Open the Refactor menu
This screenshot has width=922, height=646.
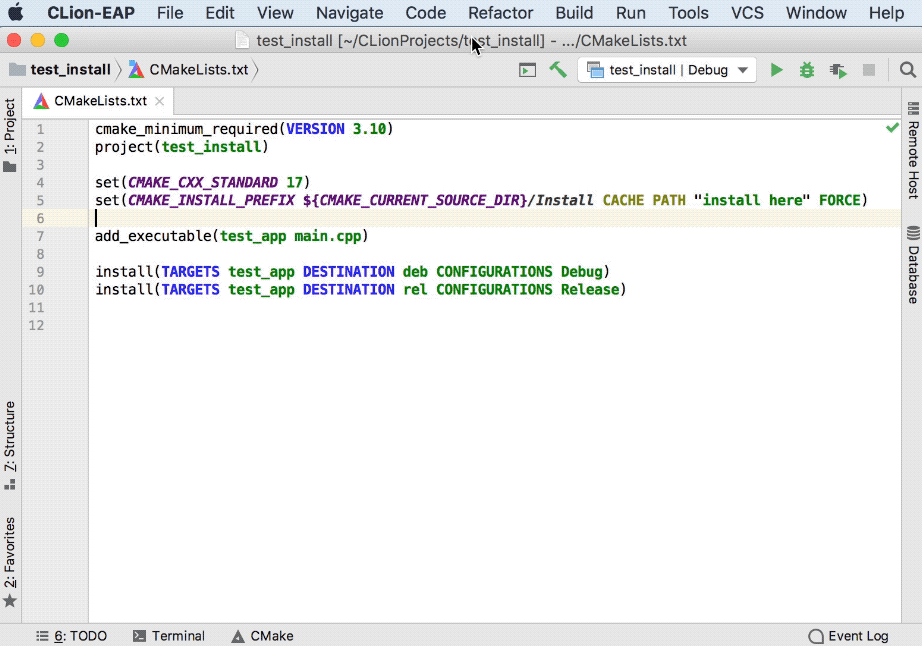(x=500, y=13)
